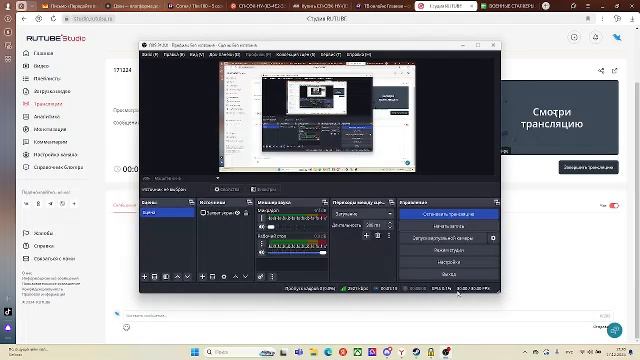Adjust microphone volume slider
This screenshot has width=640, height=360.
point(296,227)
